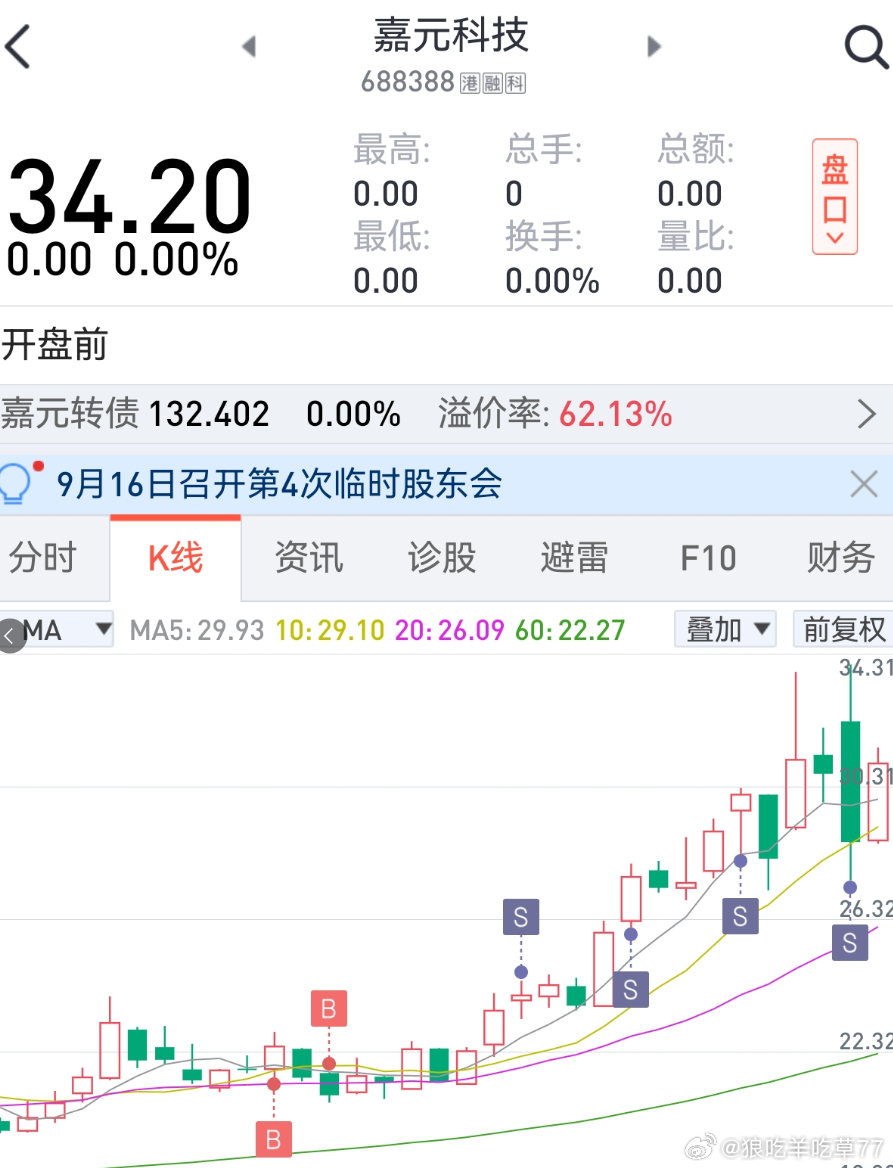Switch to next stock with right triangle
Screen dimensions: 893x1168
click(x=654, y=47)
